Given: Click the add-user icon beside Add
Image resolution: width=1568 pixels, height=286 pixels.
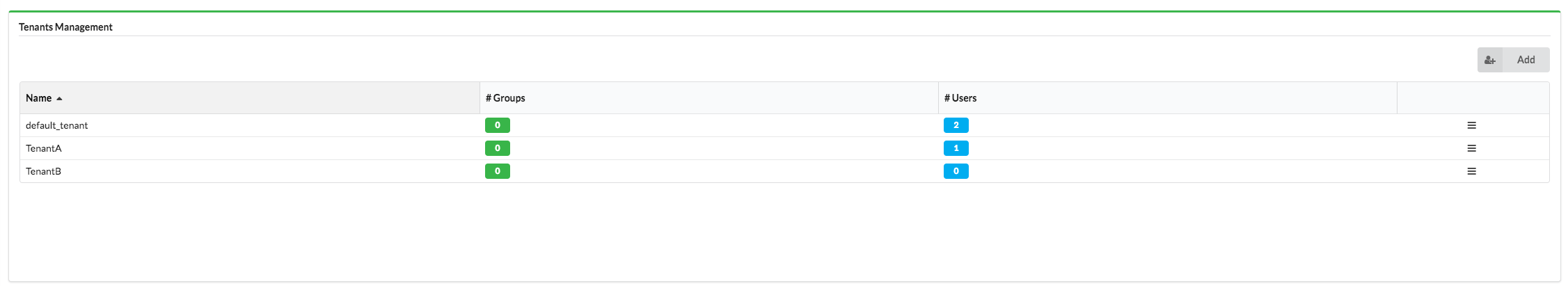Looking at the screenshot, I should (1490, 60).
